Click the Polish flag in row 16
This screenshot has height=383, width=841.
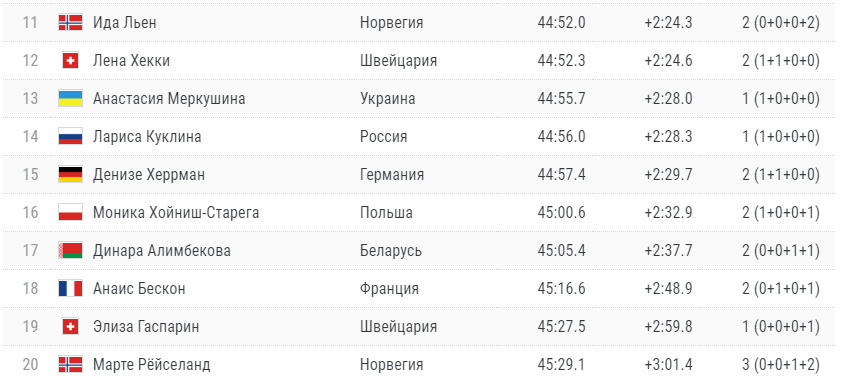[70, 212]
